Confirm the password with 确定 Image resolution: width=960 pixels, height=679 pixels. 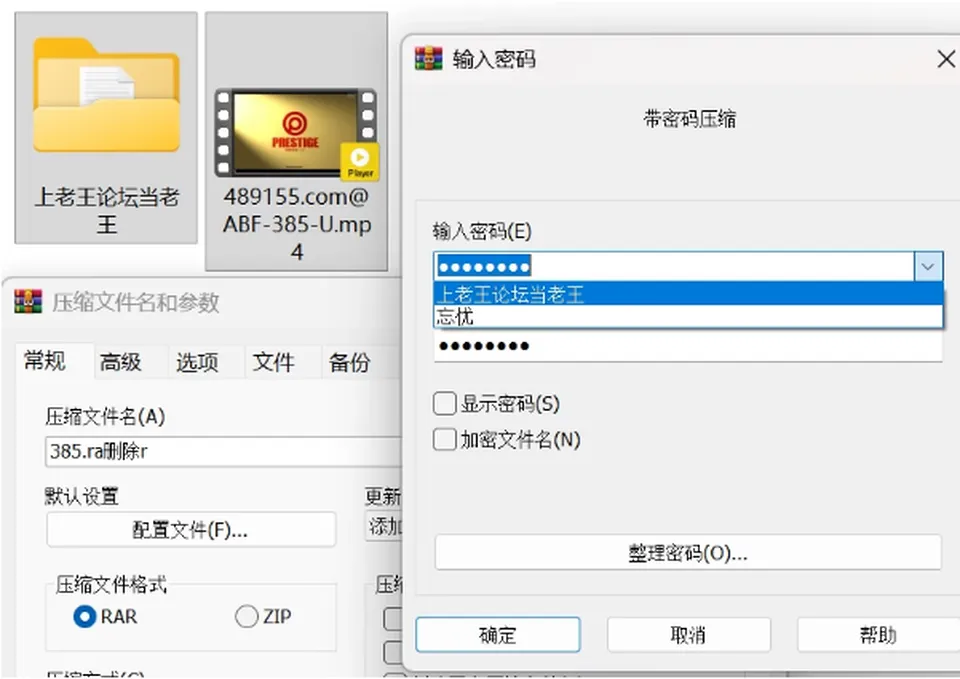coord(498,634)
